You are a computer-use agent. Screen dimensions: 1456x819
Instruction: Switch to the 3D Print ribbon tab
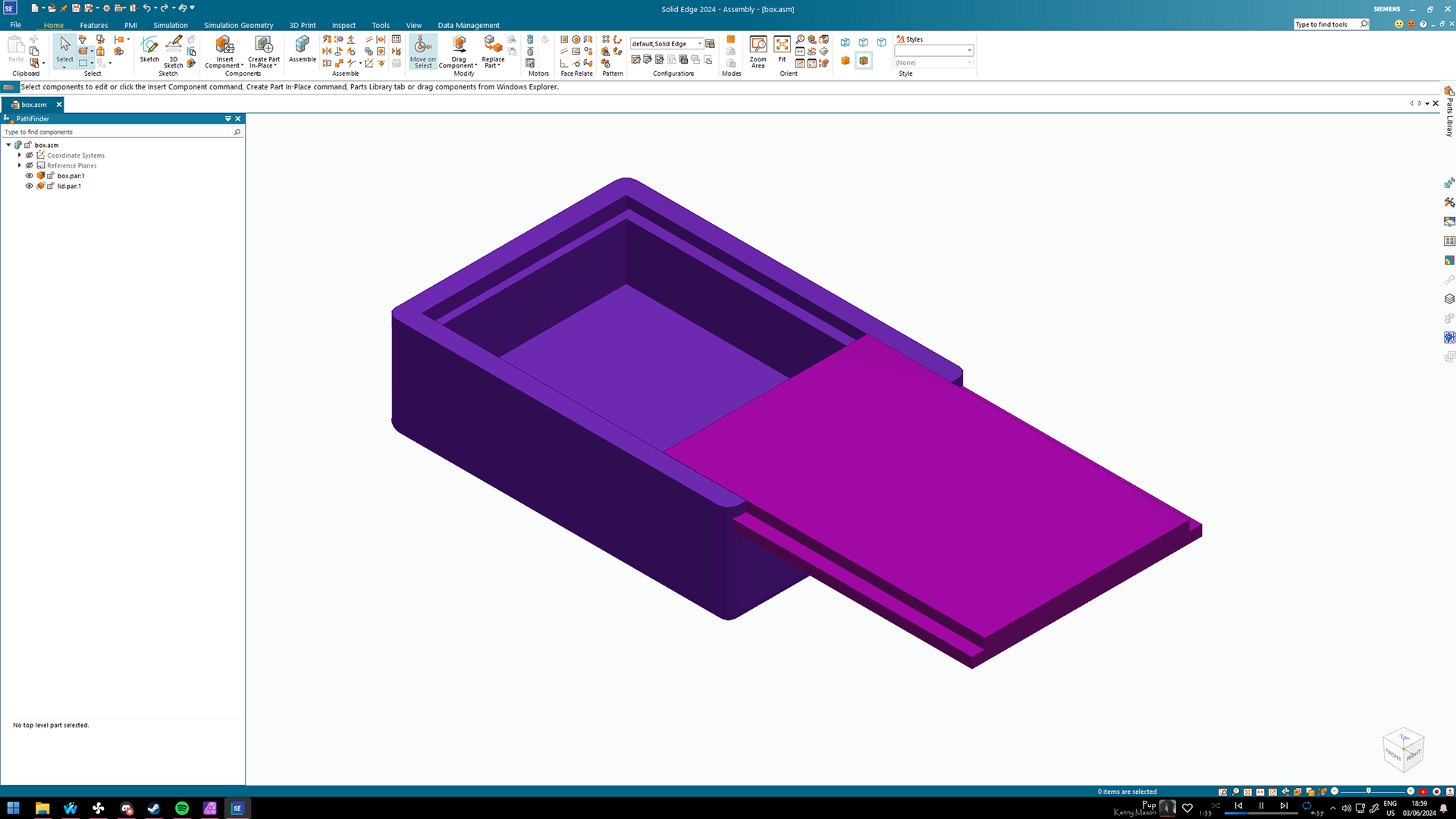pos(303,25)
